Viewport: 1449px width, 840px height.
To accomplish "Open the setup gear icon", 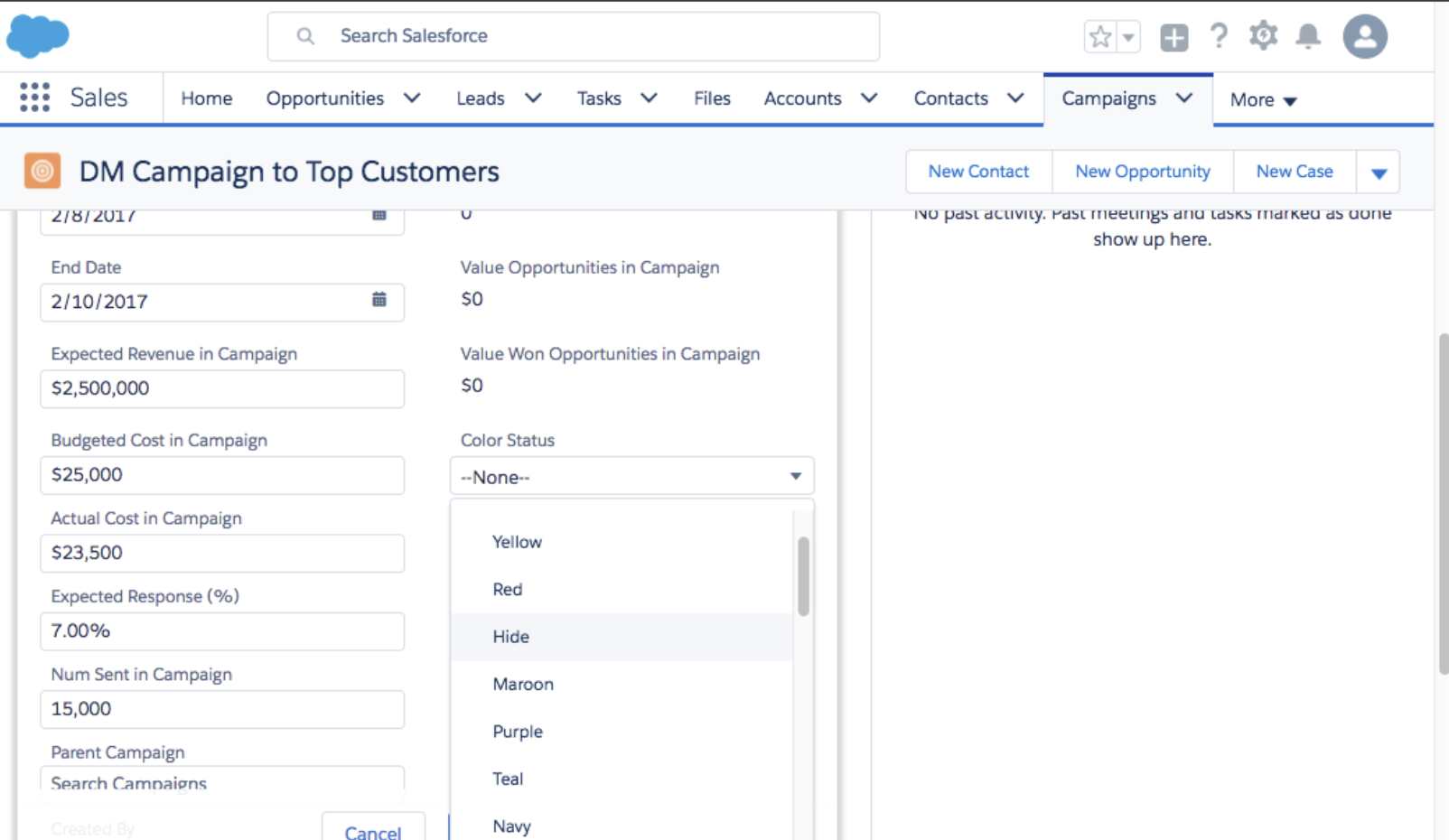I will 1263,36.
